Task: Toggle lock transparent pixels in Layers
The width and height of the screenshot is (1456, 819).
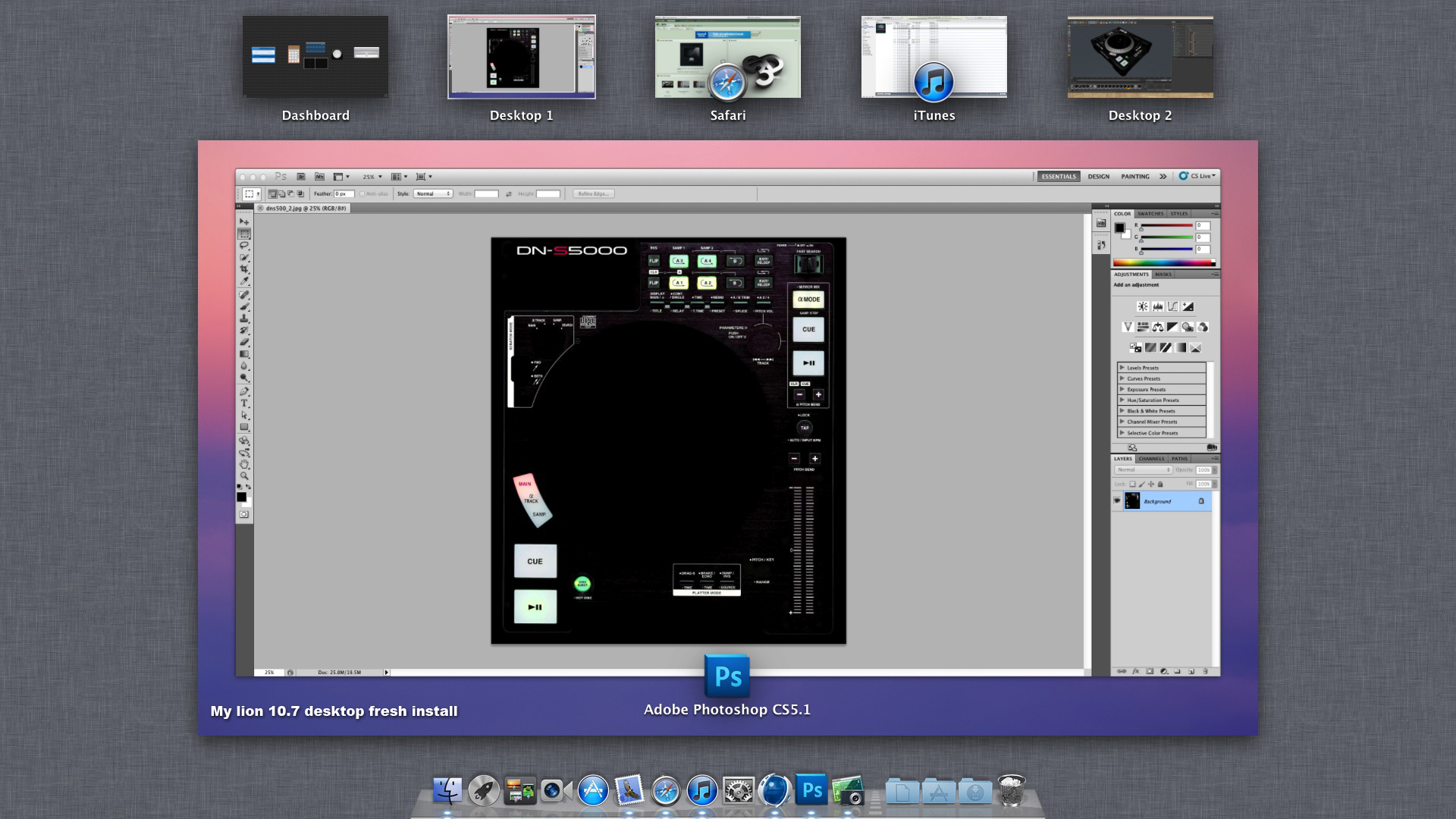Action: tap(1132, 484)
